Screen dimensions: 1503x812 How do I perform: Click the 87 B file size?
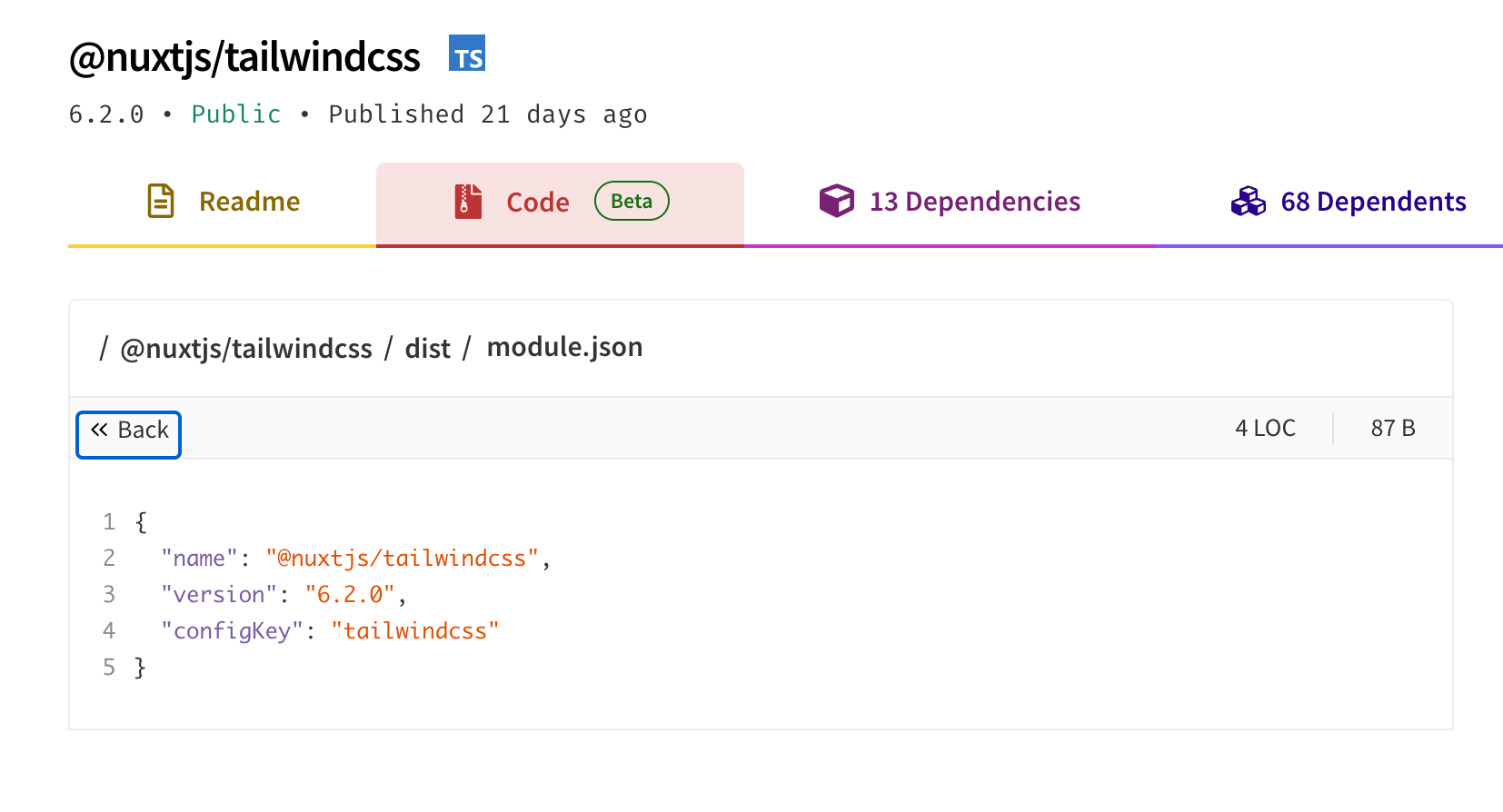point(1393,428)
